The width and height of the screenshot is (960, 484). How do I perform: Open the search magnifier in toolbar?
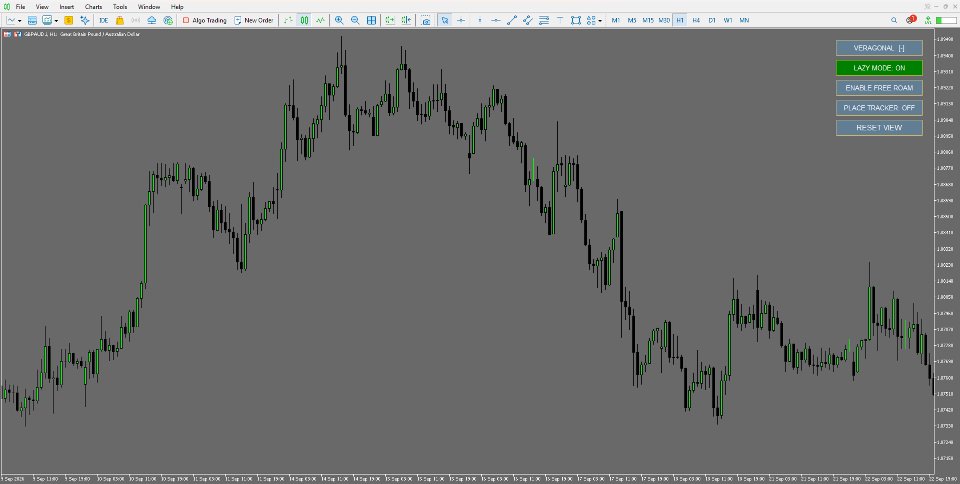click(x=894, y=20)
